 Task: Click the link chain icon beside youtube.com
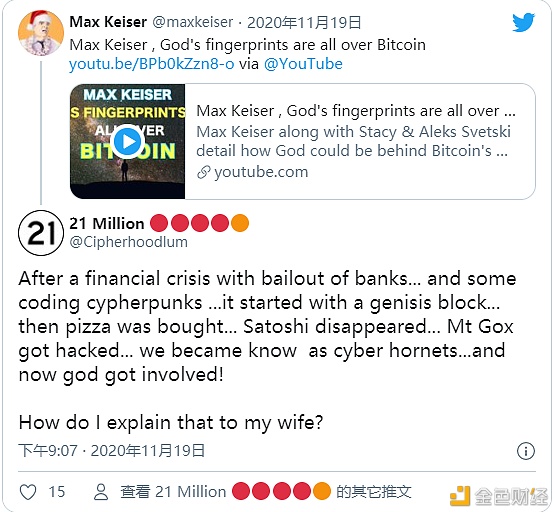tap(204, 172)
